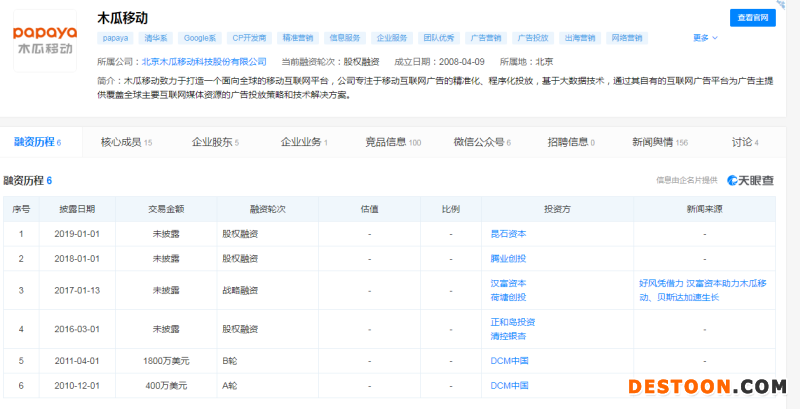This screenshot has height=409, width=800.
Task: Open investor link 昆石资本
Action: [x=507, y=233]
